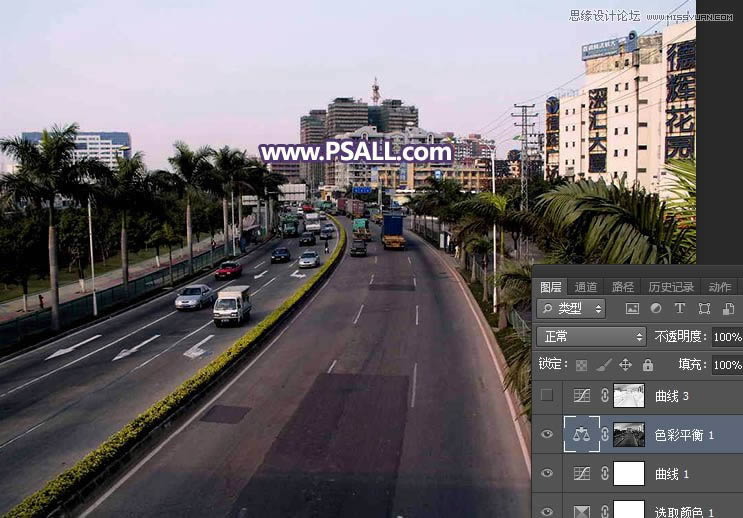Hide the 色彩平衡 1 layer
The image size is (743, 518).
coord(547,434)
